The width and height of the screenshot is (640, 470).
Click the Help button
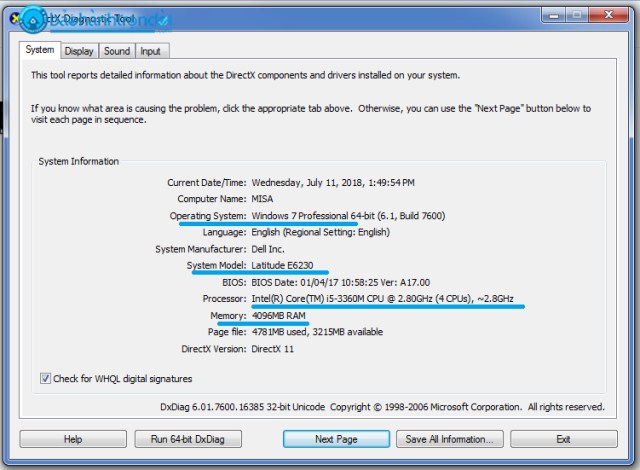[x=73, y=439]
